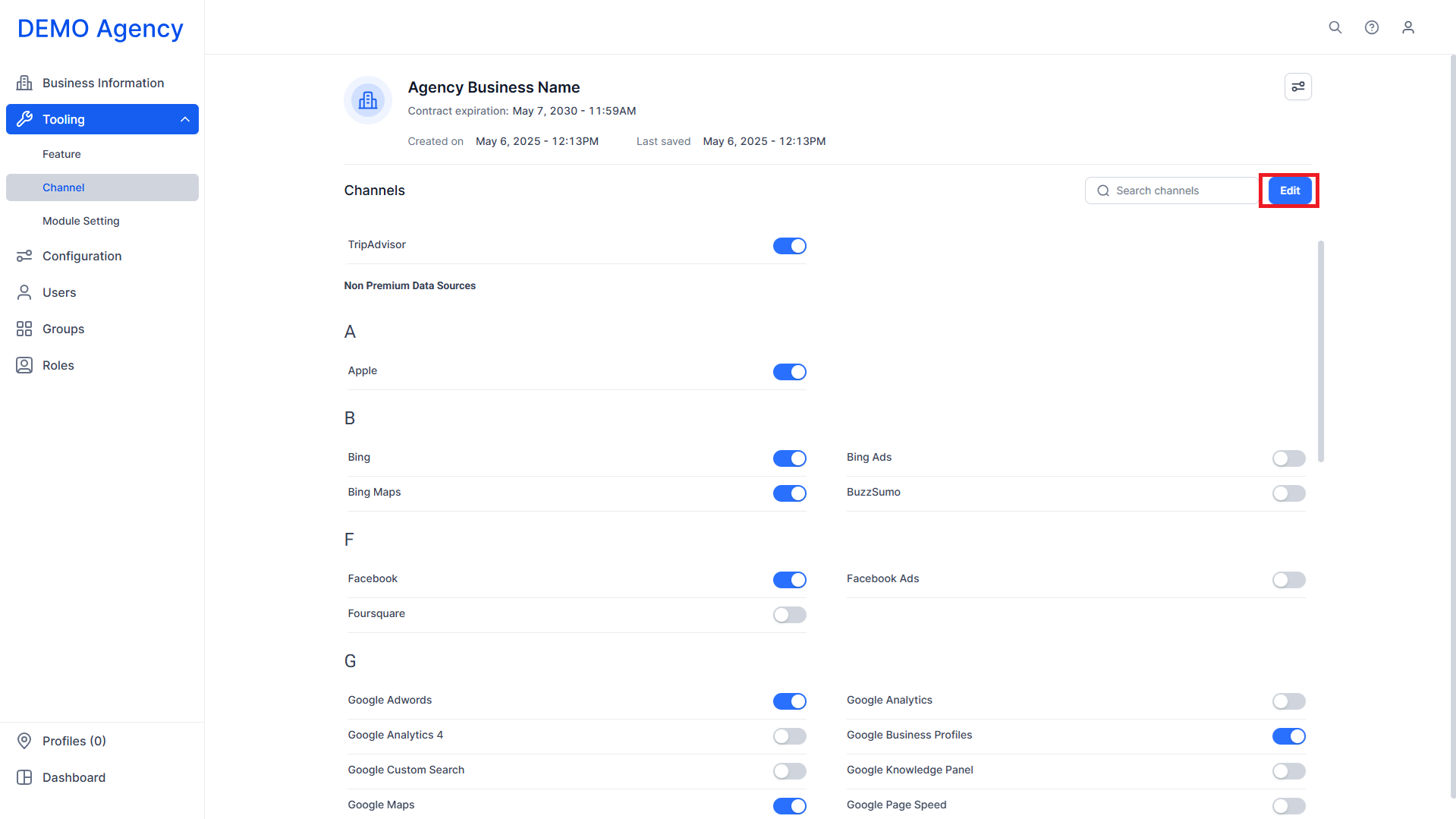Click the agency building avatar icon
The image size is (1456, 819).
(368, 100)
